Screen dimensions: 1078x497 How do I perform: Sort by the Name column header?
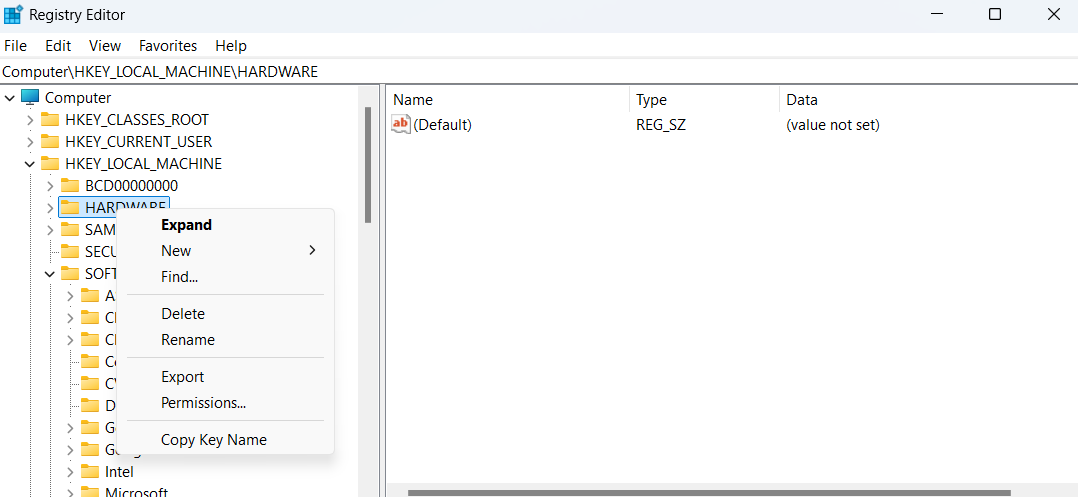click(508, 100)
